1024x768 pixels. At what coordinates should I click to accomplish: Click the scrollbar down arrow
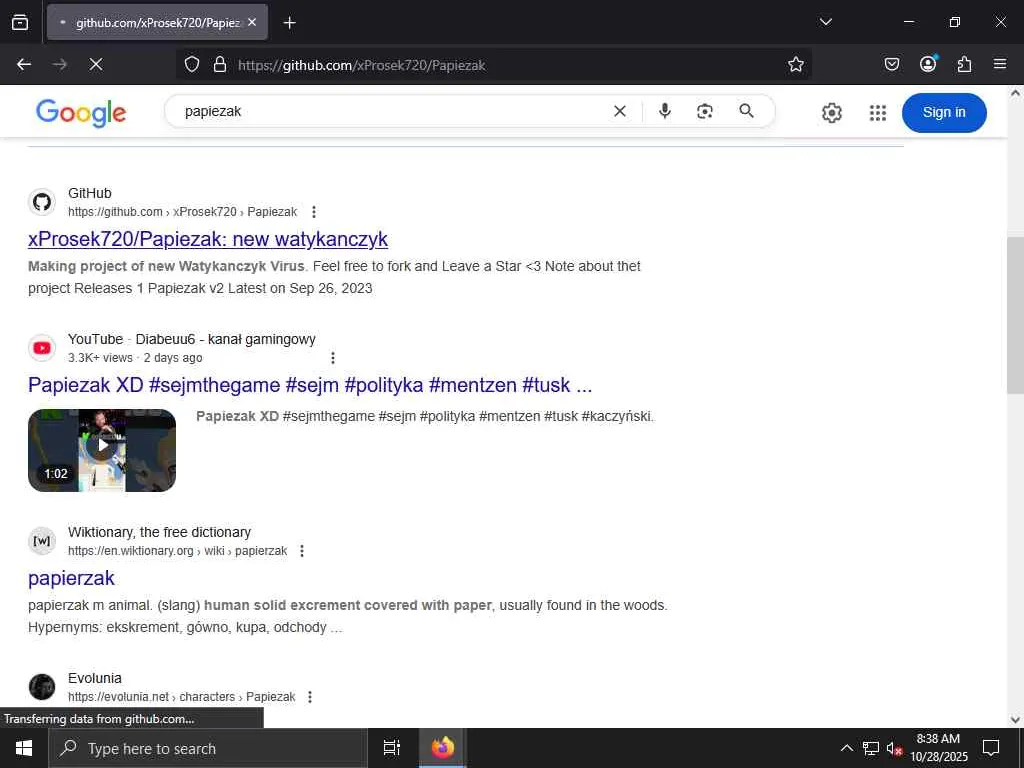pyautogui.click(x=1015, y=720)
